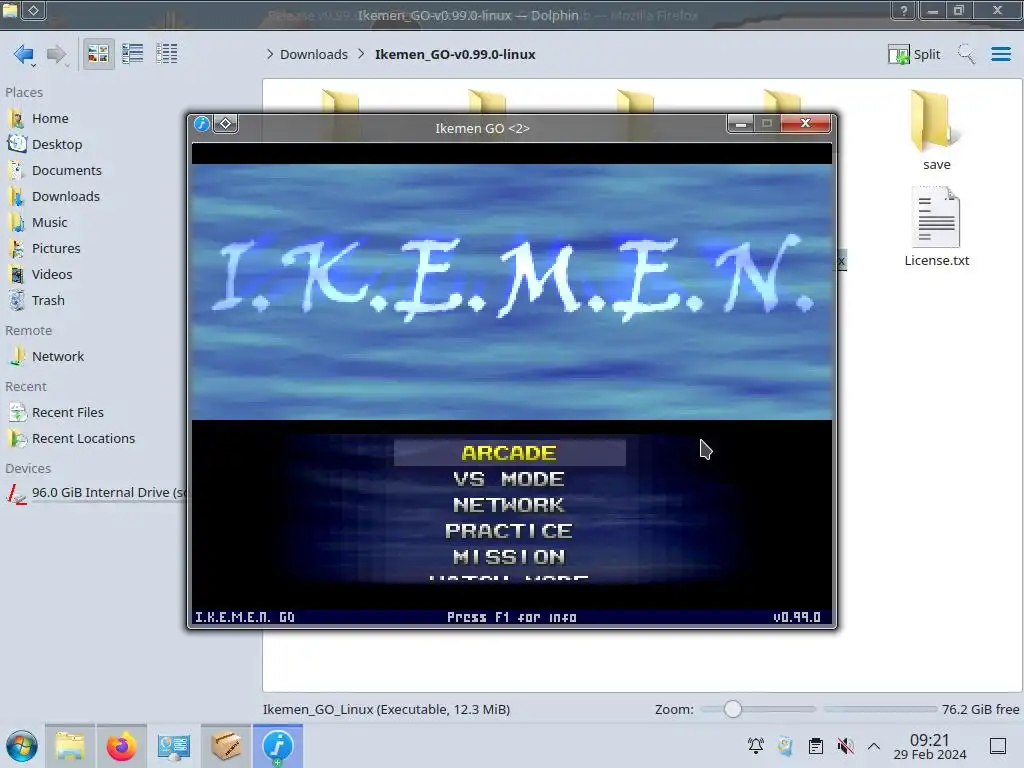Screen dimensions: 1024x768
Task: Click Downloads in the breadcrumb path
Action: pos(313,54)
